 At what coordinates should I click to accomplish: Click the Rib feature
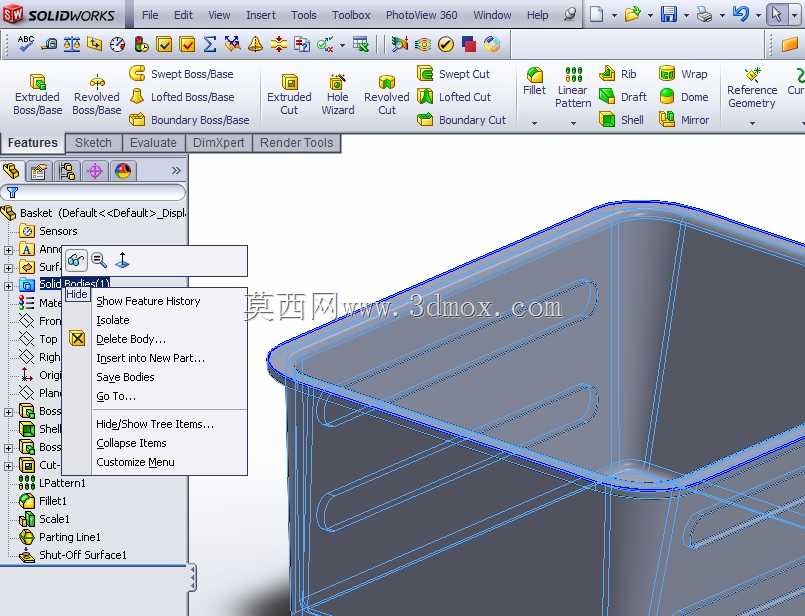tap(618, 74)
